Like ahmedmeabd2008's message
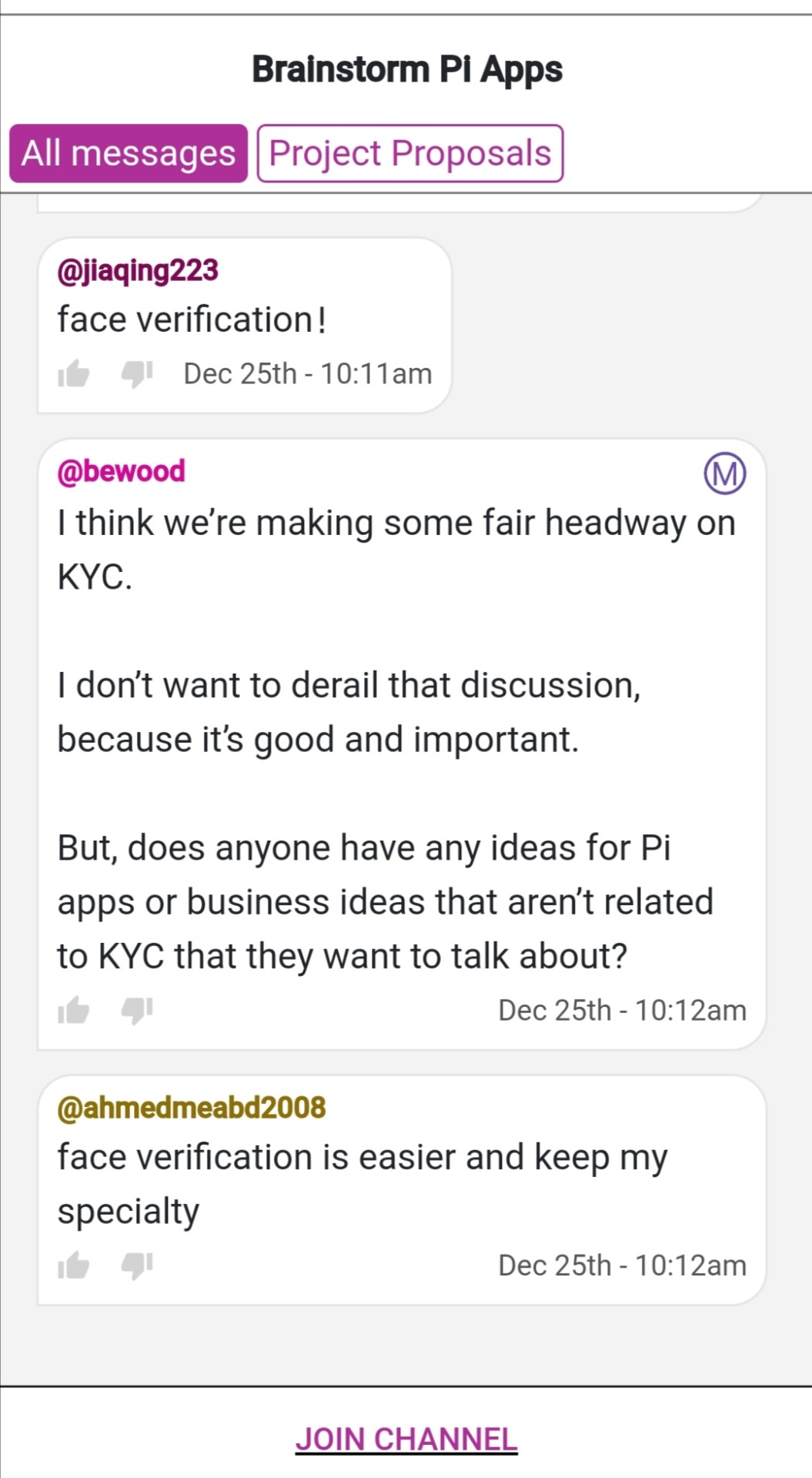This screenshot has width=812, height=1478. tap(74, 1265)
